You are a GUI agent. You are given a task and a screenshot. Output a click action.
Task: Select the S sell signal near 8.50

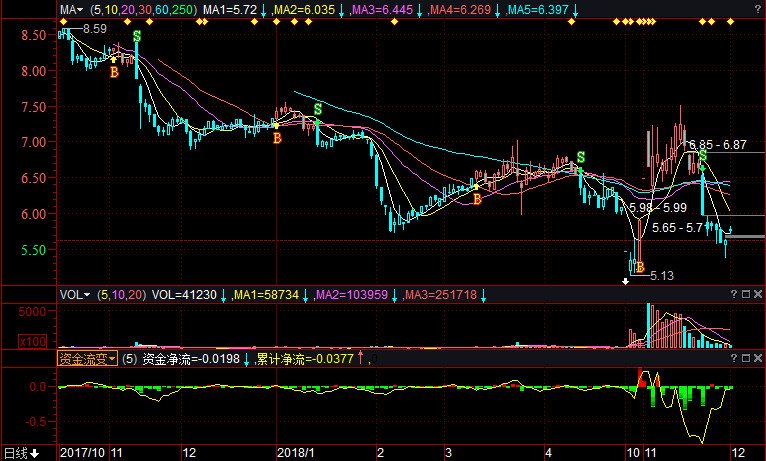click(137, 36)
